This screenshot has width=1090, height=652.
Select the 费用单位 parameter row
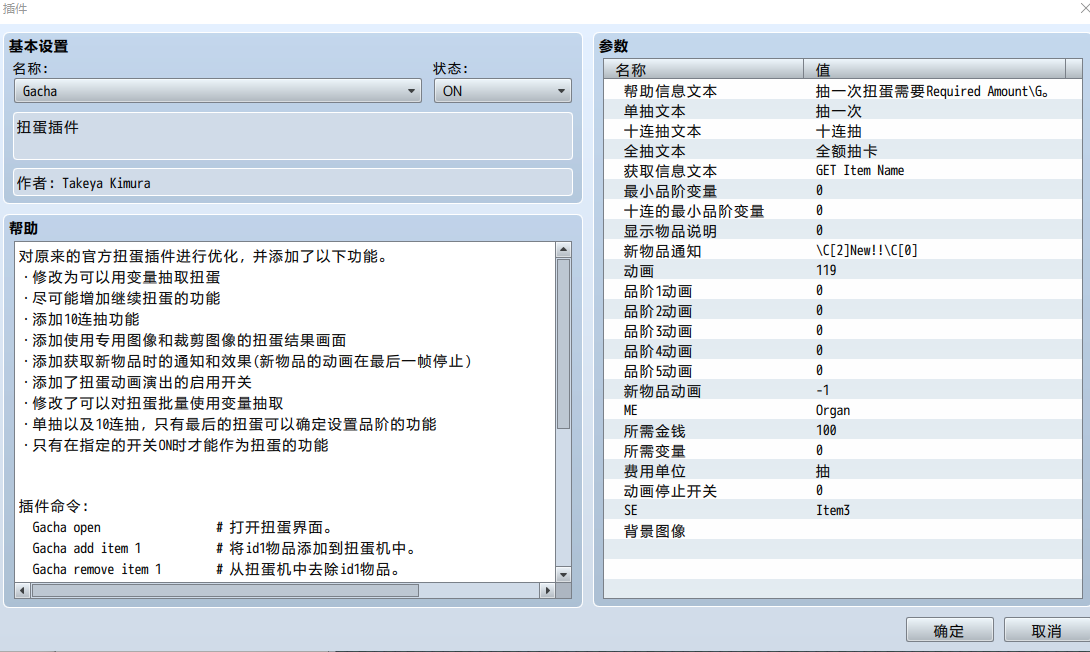click(843, 471)
